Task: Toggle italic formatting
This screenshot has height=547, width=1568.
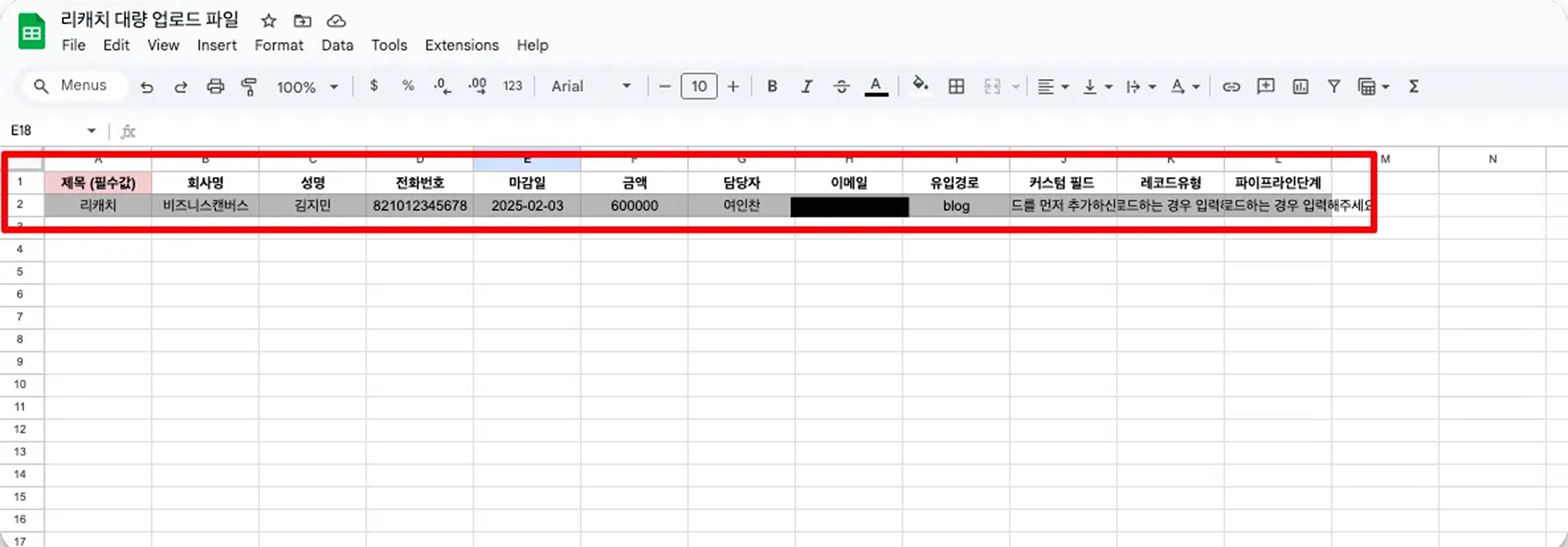Action: 807,87
